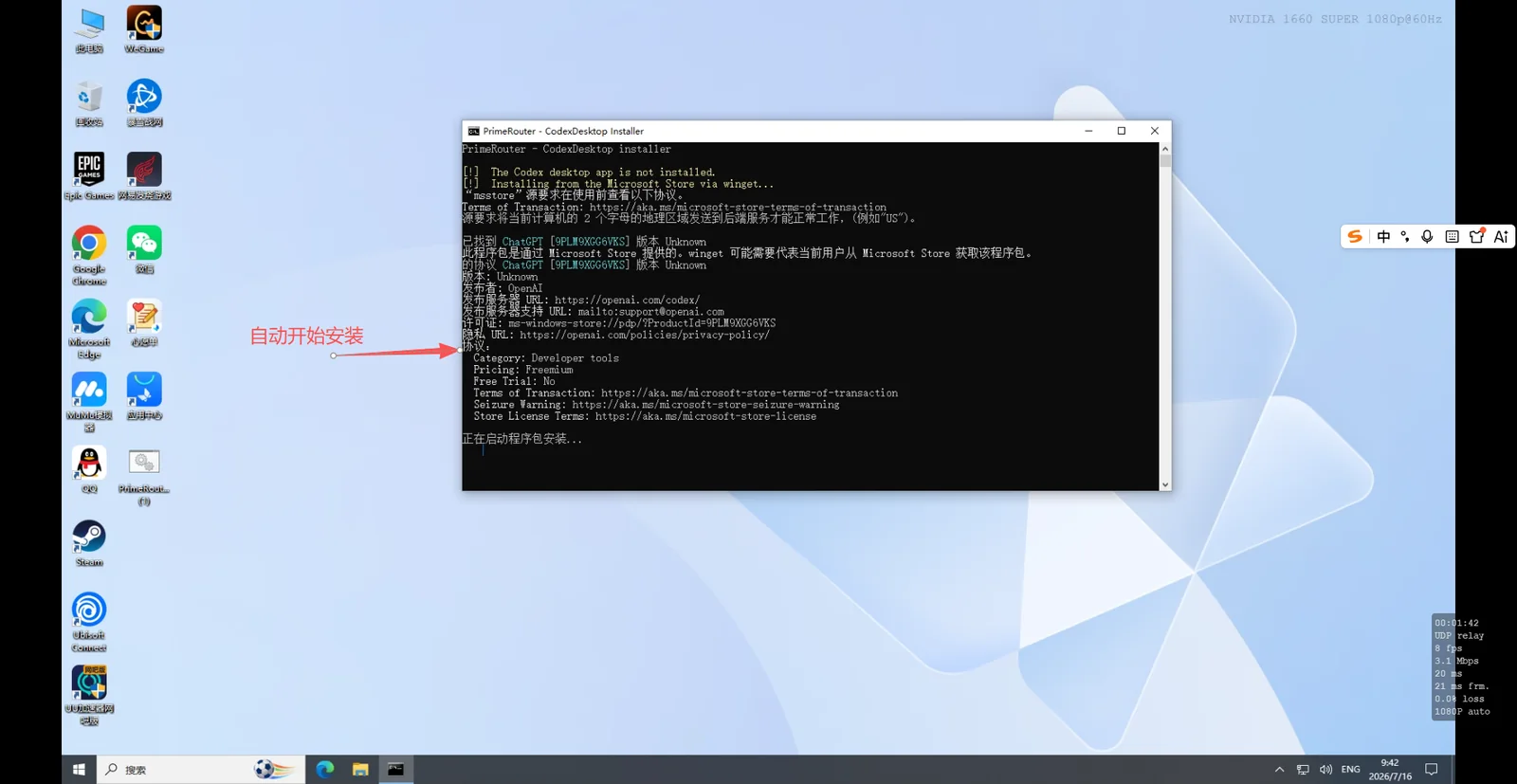The height and width of the screenshot is (784, 1517).
Task: Open the taskbar clock showing 9:42
Action: (x=1390, y=770)
